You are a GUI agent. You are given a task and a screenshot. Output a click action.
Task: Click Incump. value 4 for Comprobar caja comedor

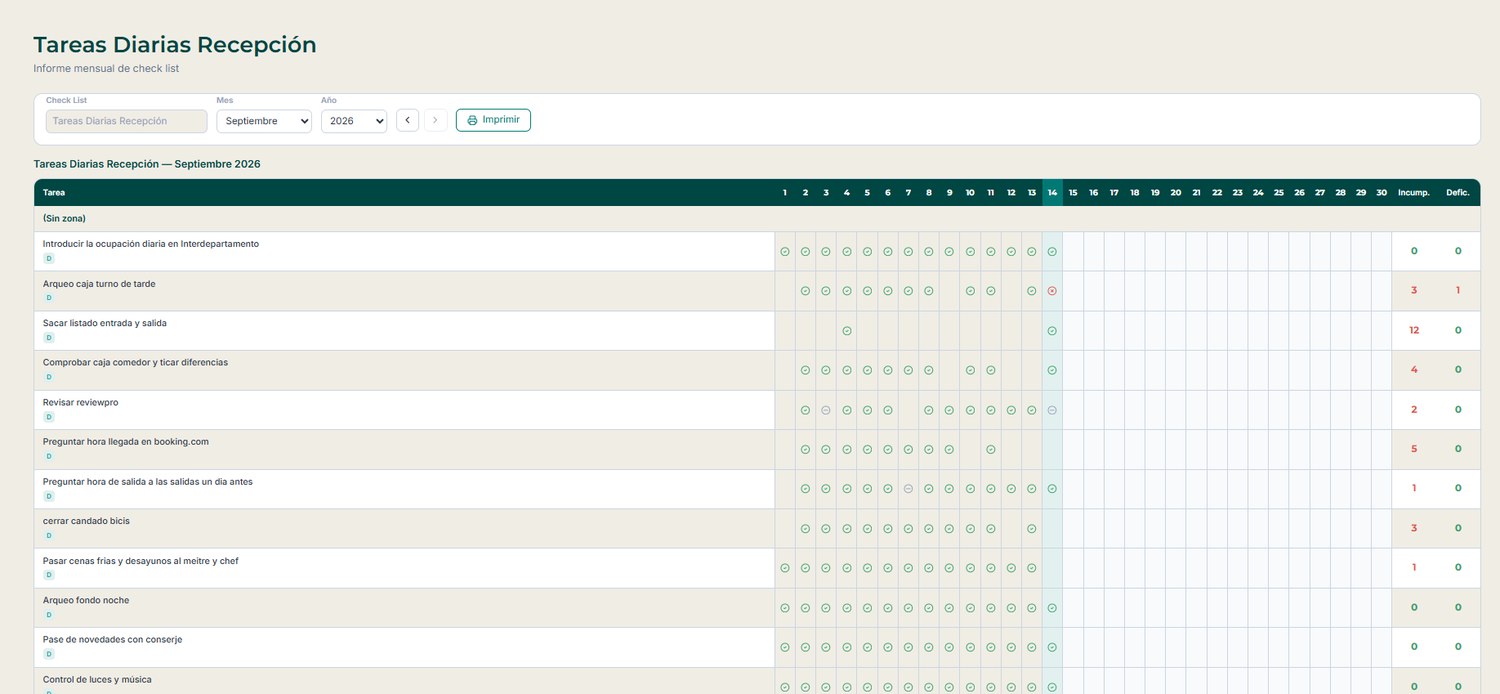click(1414, 370)
